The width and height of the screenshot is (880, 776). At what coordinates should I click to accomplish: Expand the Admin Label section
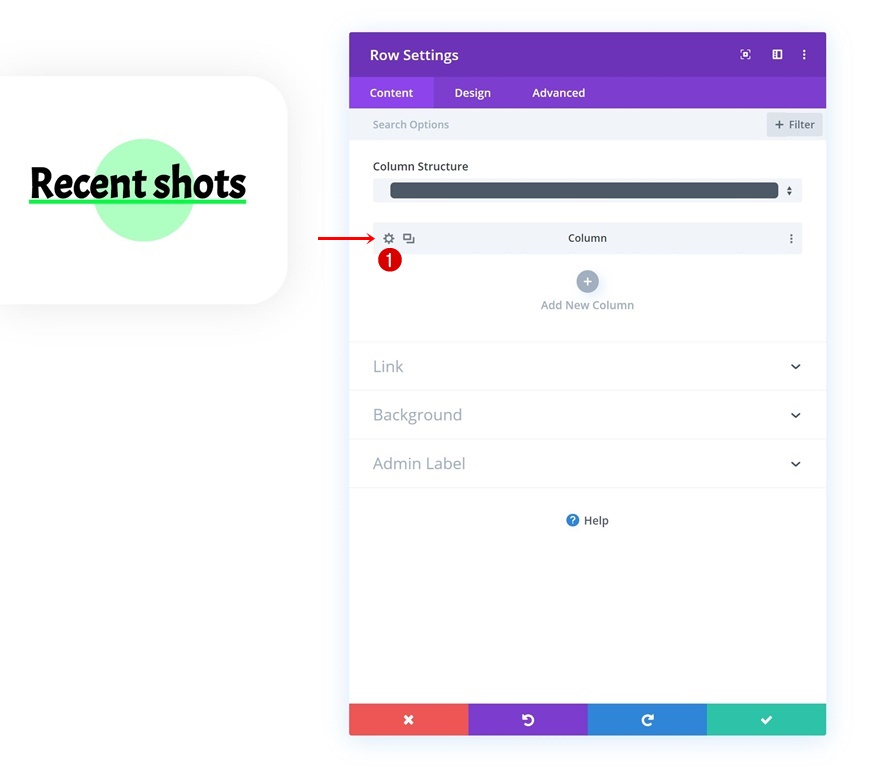[587, 463]
